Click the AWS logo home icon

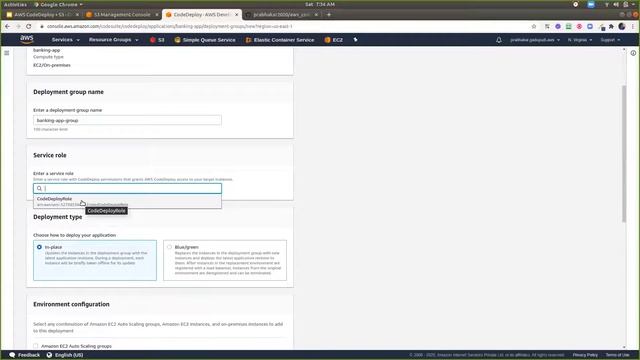click(x=27, y=39)
